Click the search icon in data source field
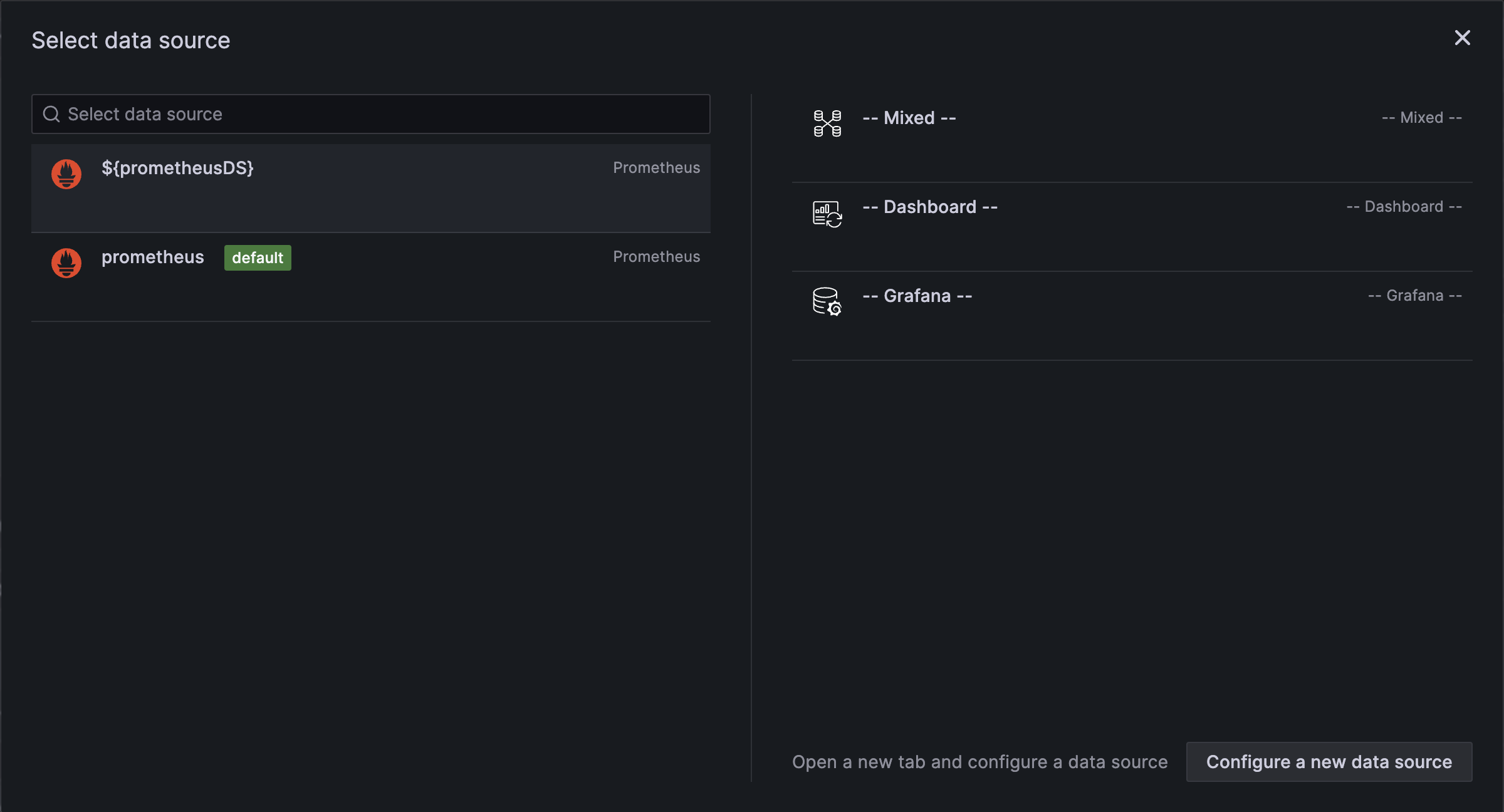 coord(52,113)
